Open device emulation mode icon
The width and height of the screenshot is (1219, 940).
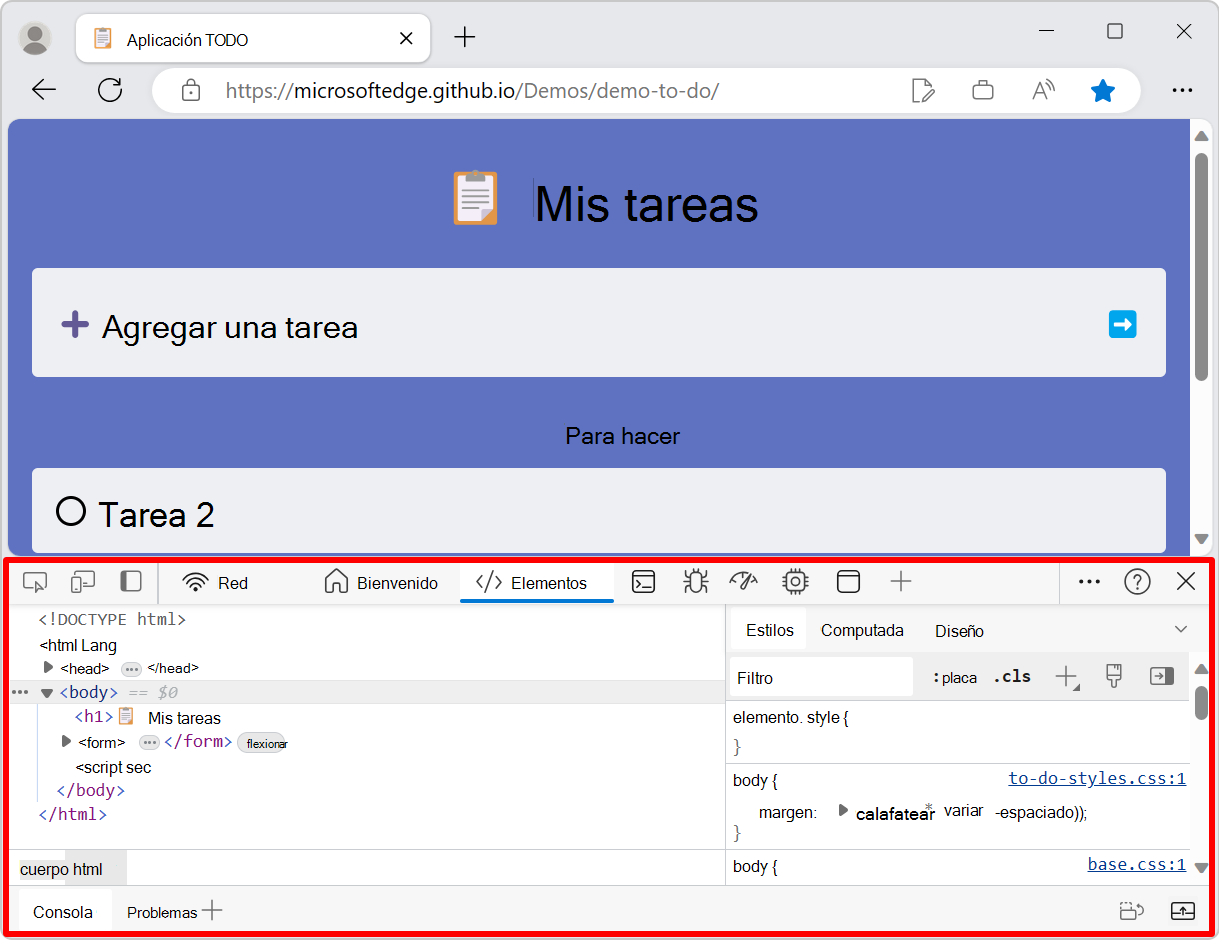click(x=82, y=581)
